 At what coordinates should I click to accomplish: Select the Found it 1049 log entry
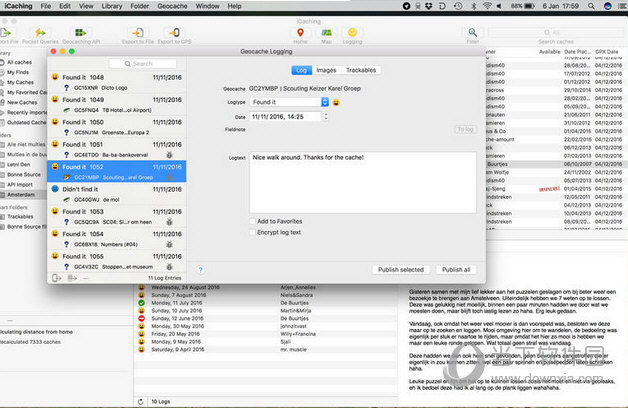(x=117, y=104)
